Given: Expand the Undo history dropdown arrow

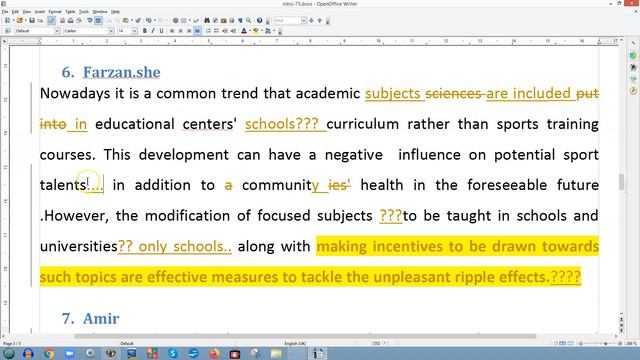Looking at the screenshot, I should (155, 20).
